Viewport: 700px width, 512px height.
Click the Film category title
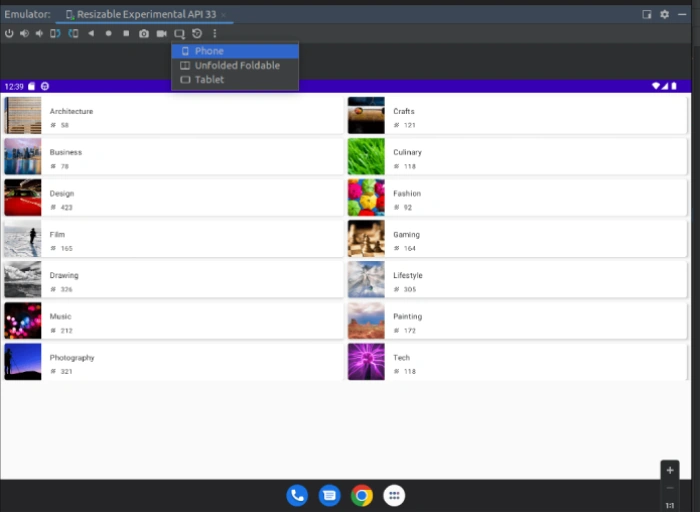[57, 234]
